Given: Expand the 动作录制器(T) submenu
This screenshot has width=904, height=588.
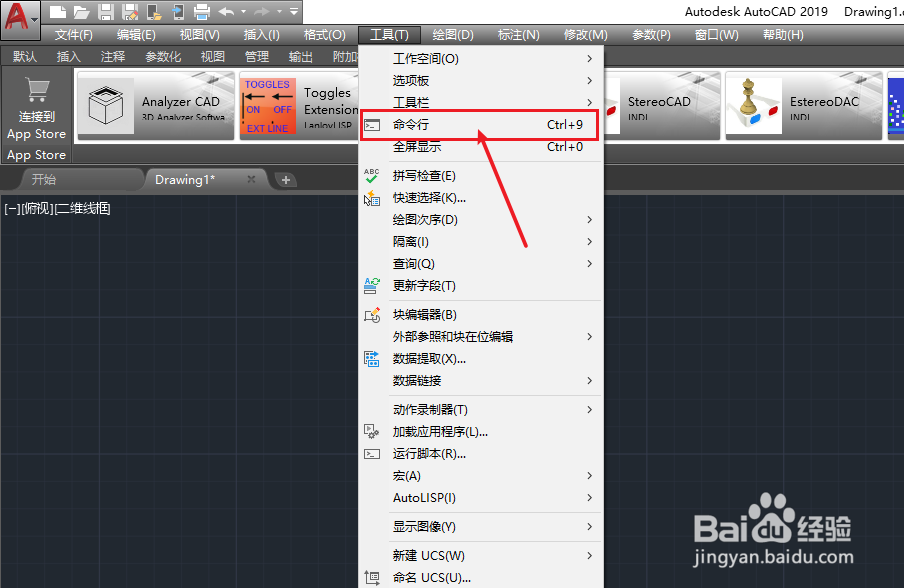Looking at the screenshot, I should (481, 410).
